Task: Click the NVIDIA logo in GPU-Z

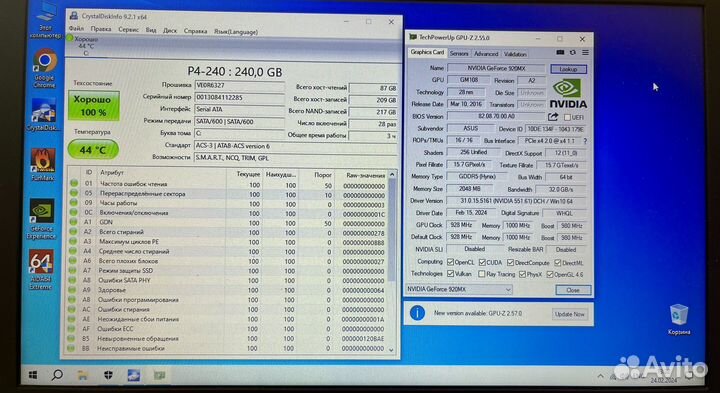Action: click(568, 93)
